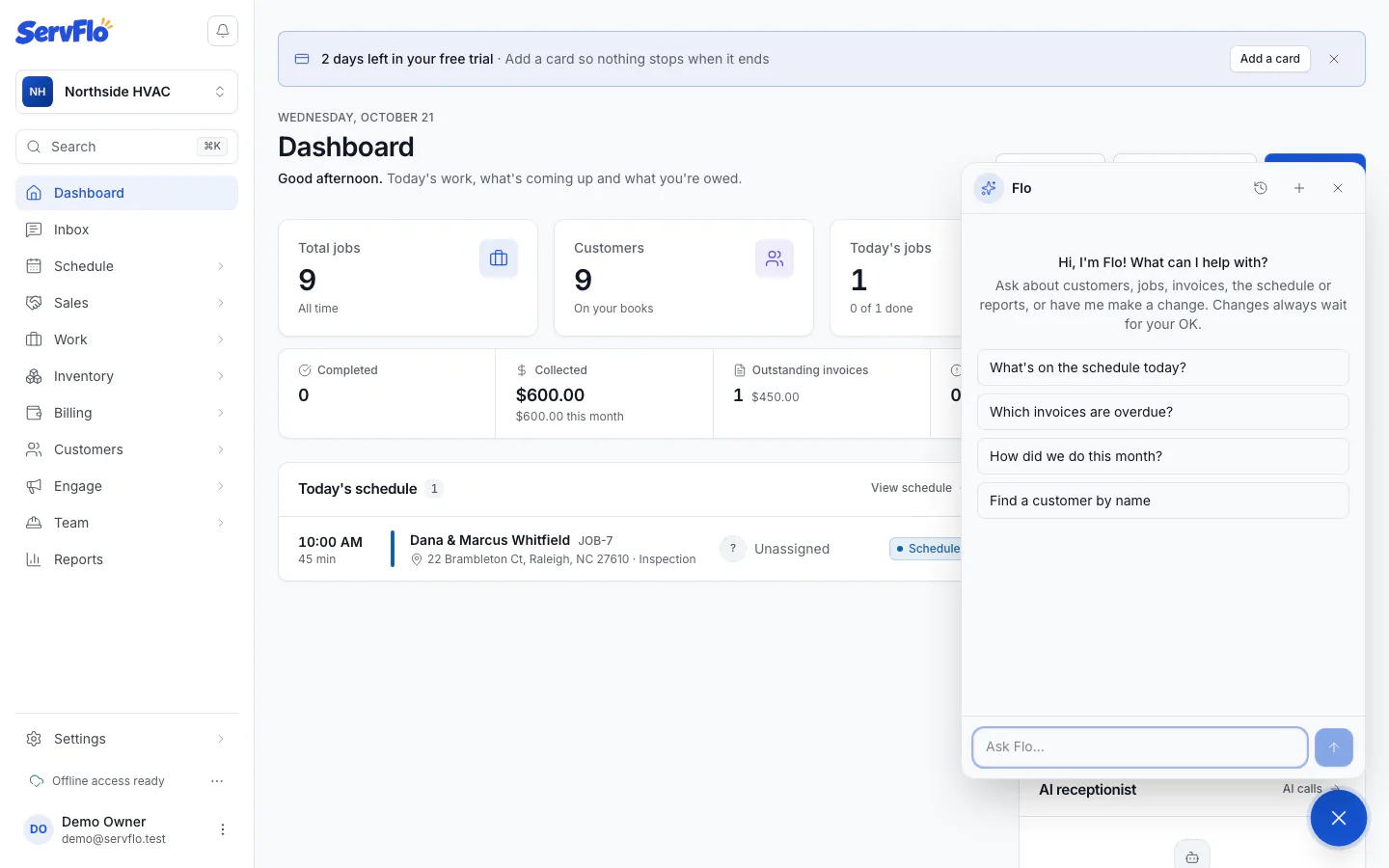Choose 'How did we do this month?' suggestion
Image resolution: width=1389 pixels, height=868 pixels.
click(x=1162, y=456)
